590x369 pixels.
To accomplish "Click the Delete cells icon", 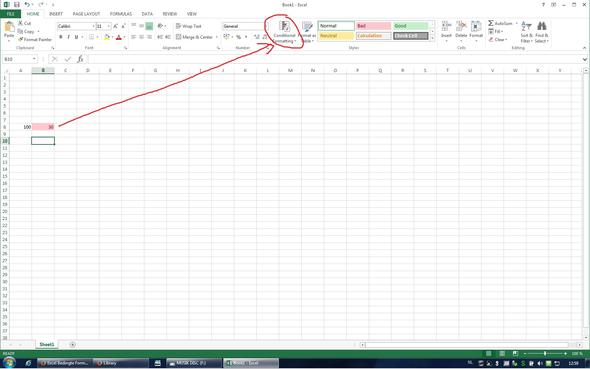I will pos(461,26).
